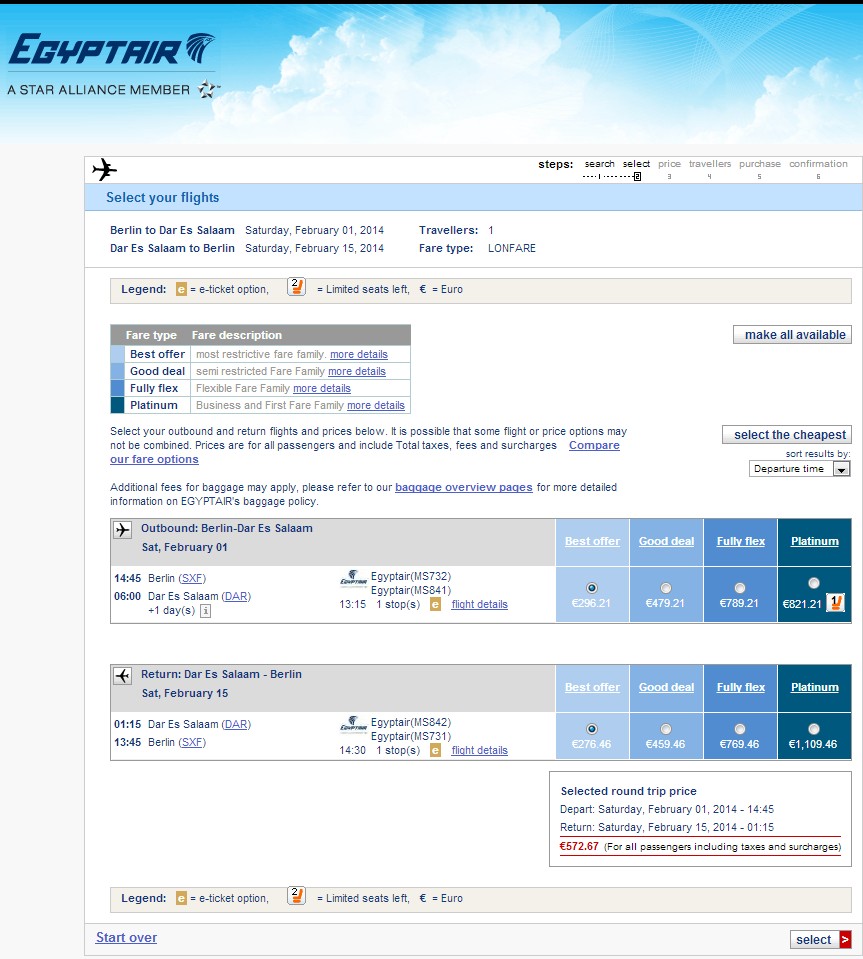Click the bottom legend limited seats icon

tap(296, 895)
